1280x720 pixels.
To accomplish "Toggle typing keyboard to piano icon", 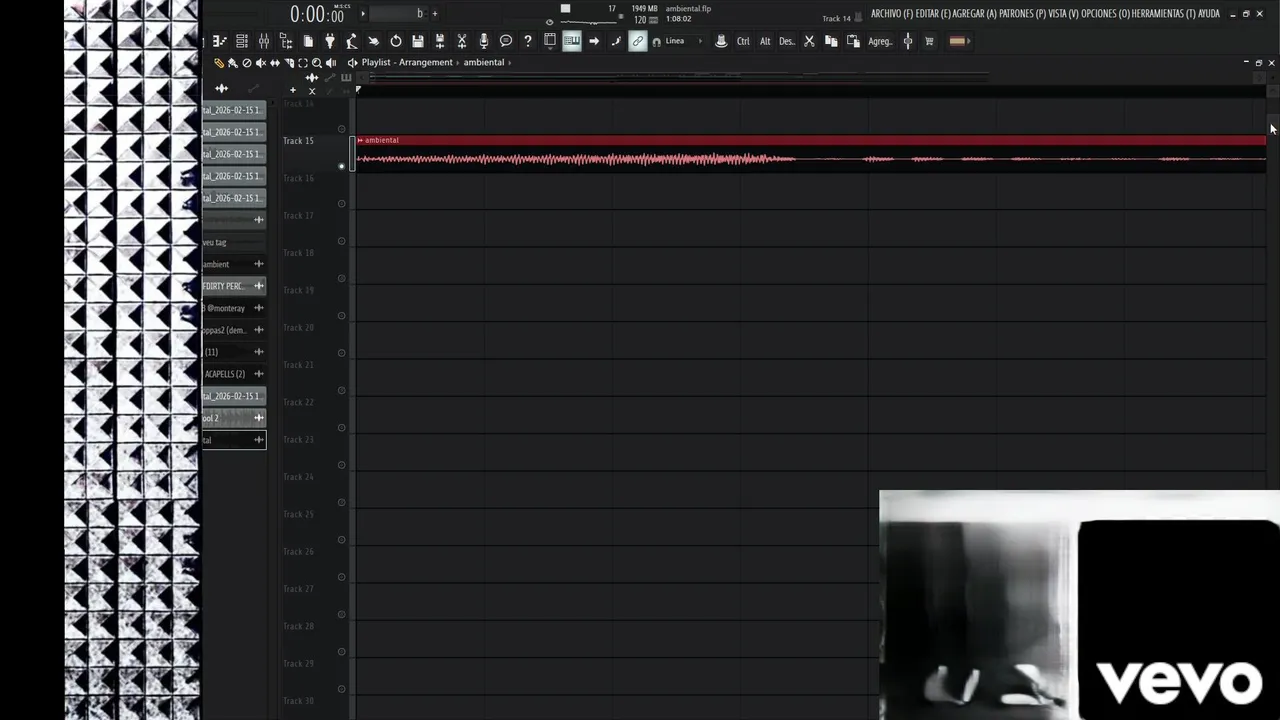I will 572,41.
